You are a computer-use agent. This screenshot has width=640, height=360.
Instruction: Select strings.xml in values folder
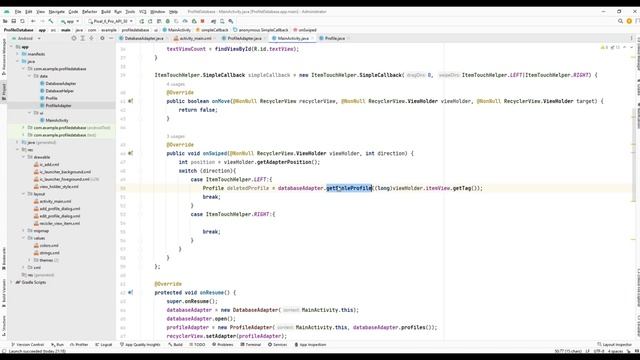coord(47,253)
